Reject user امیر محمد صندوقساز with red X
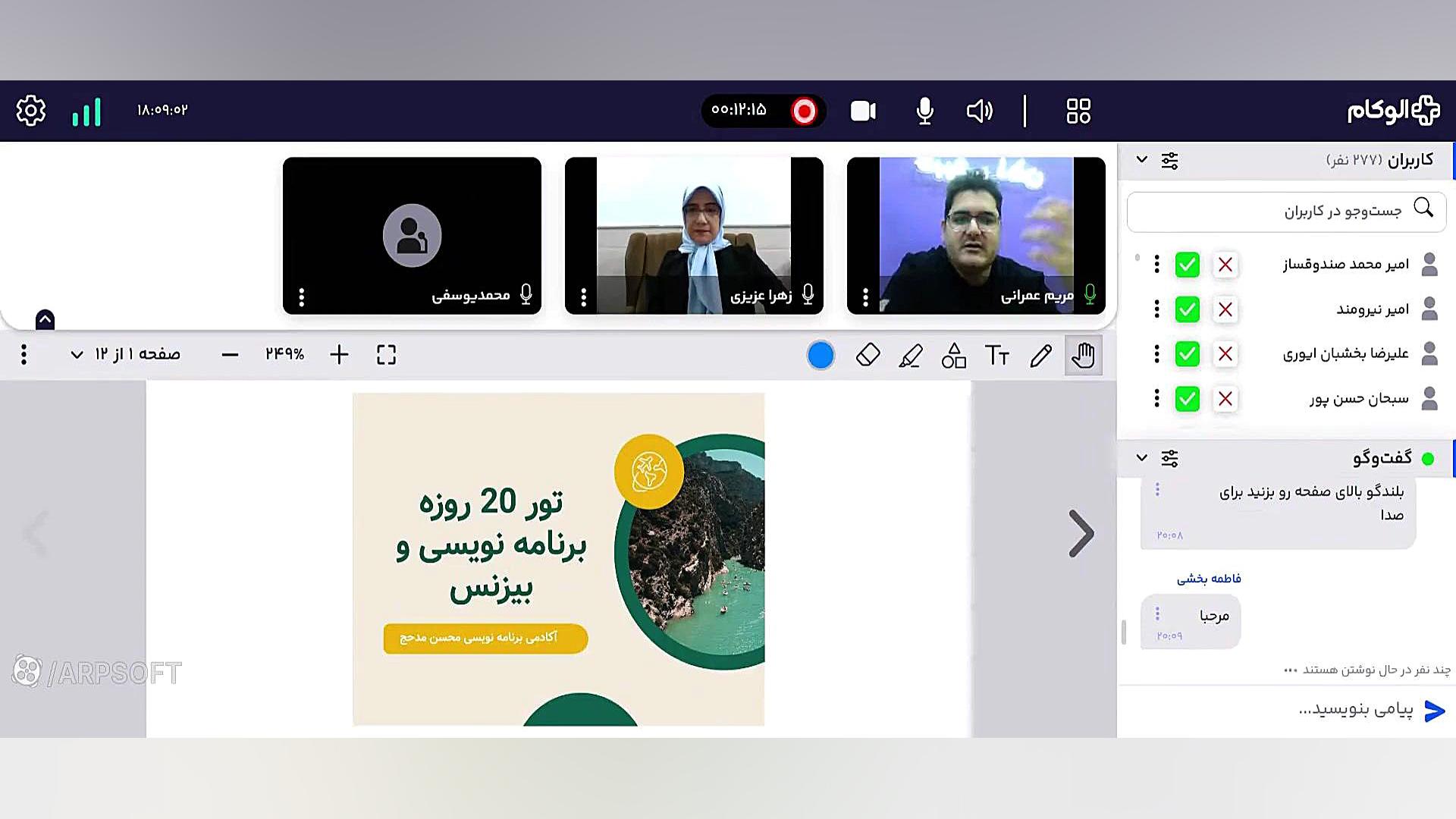This screenshot has width=1456, height=819. click(1225, 265)
